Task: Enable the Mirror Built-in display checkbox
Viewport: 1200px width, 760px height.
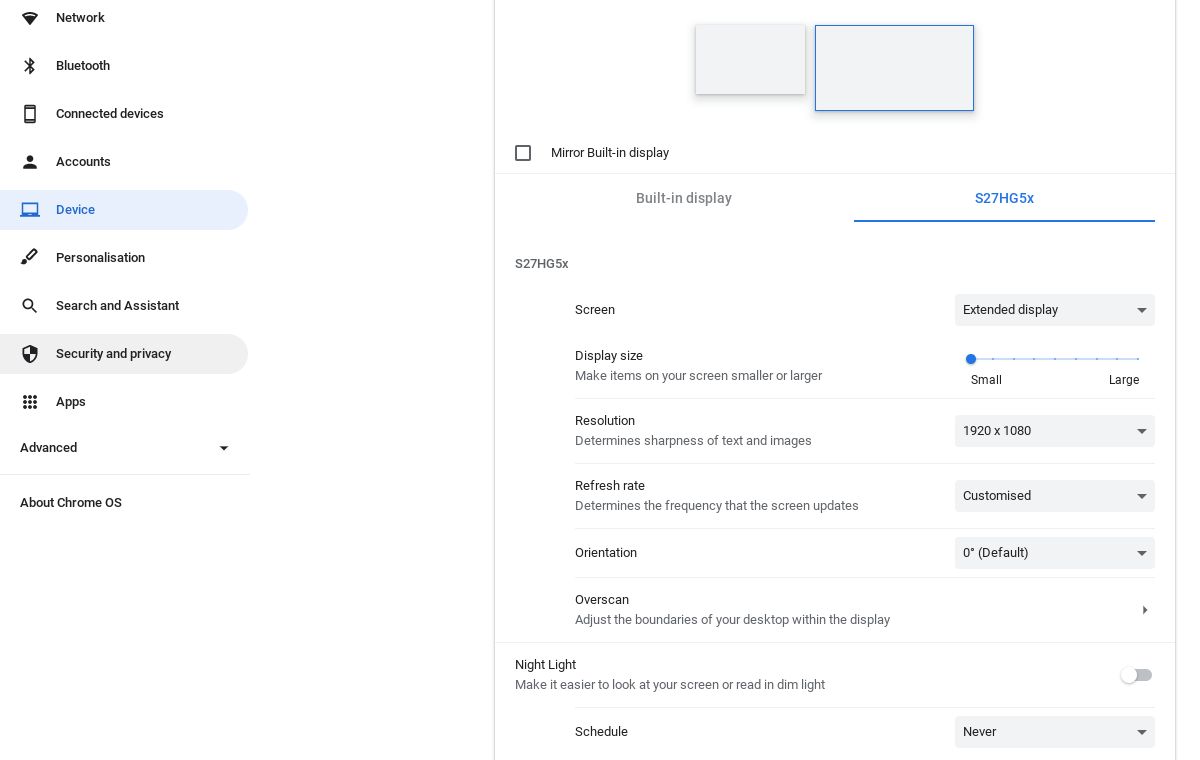Action: click(x=523, y=153)
